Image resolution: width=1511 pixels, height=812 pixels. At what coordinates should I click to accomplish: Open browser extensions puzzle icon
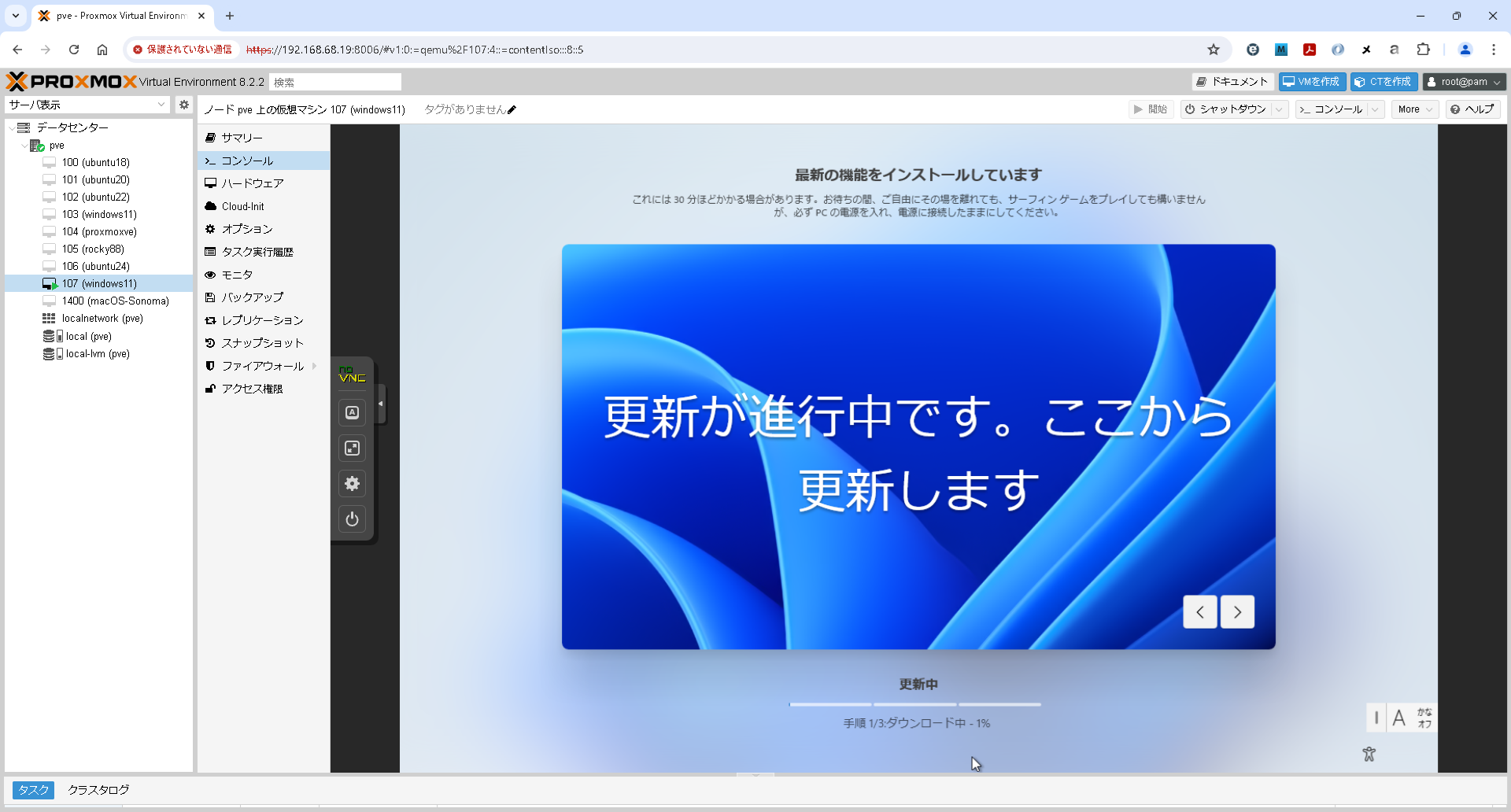tap(1423, 50)
